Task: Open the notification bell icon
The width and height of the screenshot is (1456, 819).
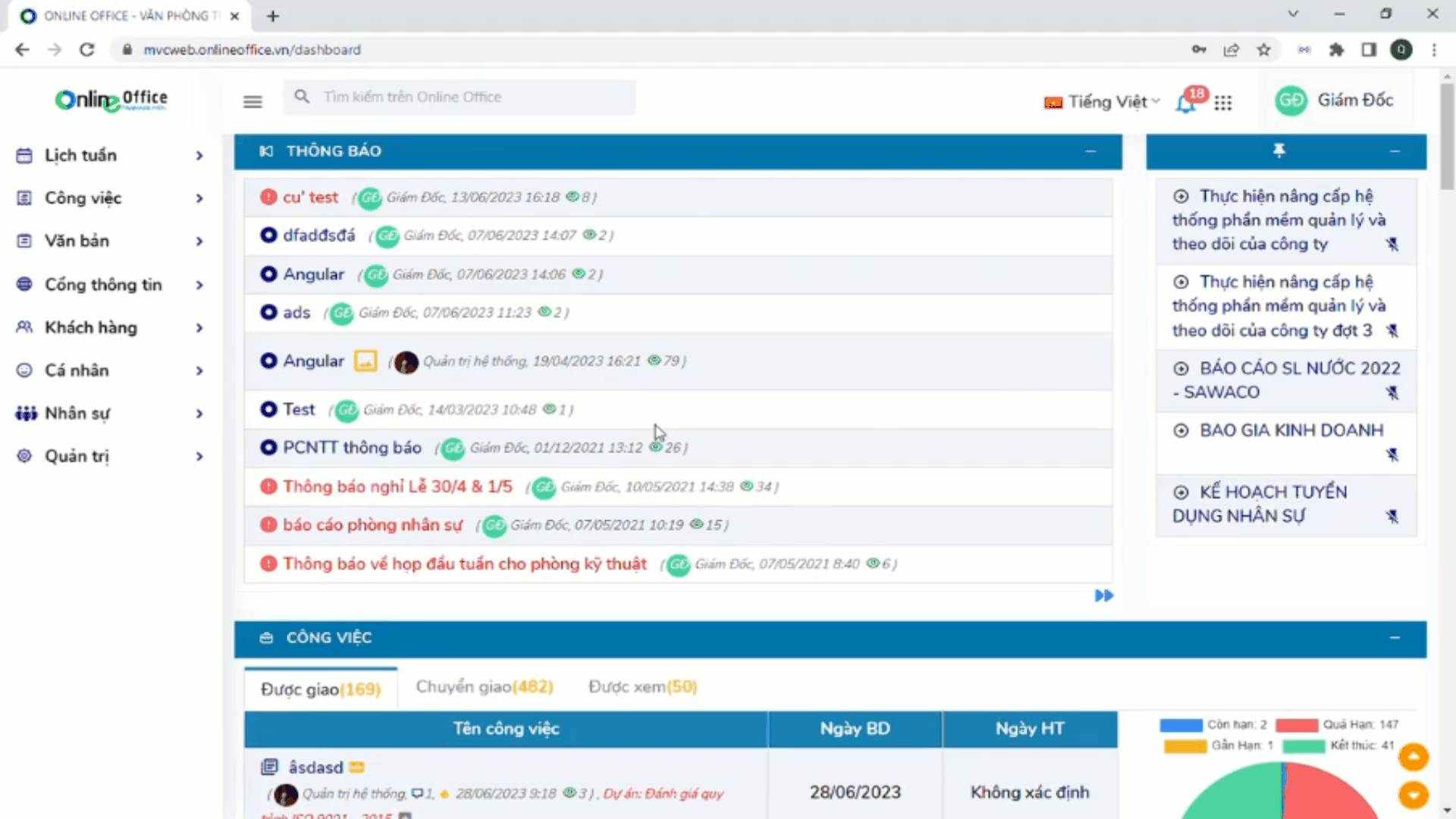Action: [x=1185, y=103]
